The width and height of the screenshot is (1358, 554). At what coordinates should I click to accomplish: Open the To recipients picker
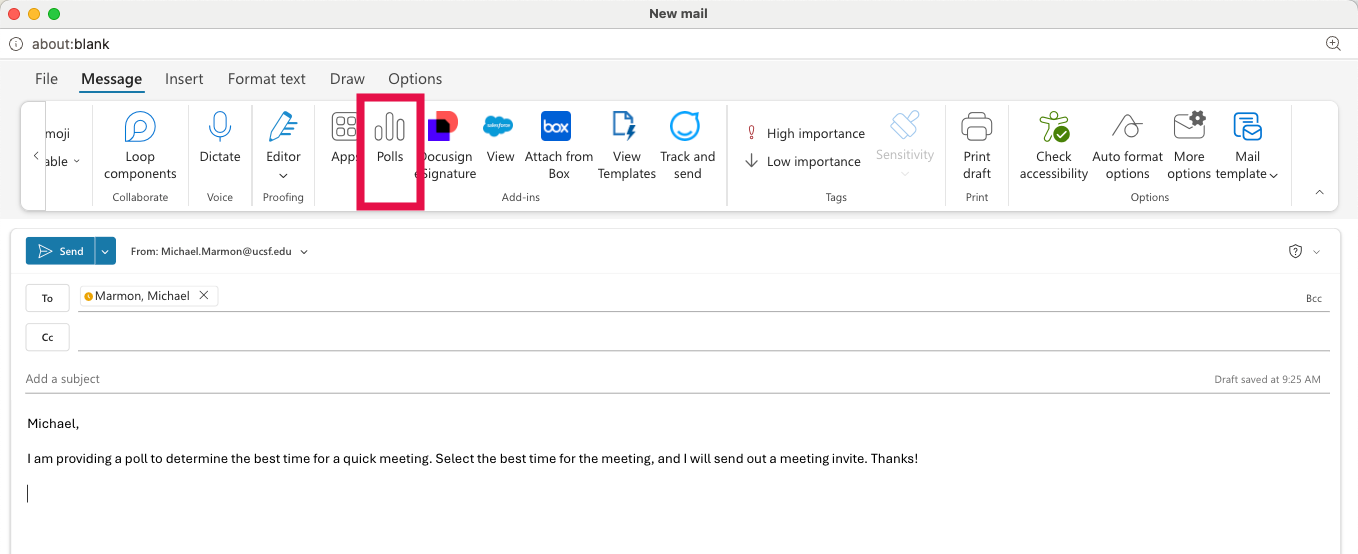click(47, 298)
